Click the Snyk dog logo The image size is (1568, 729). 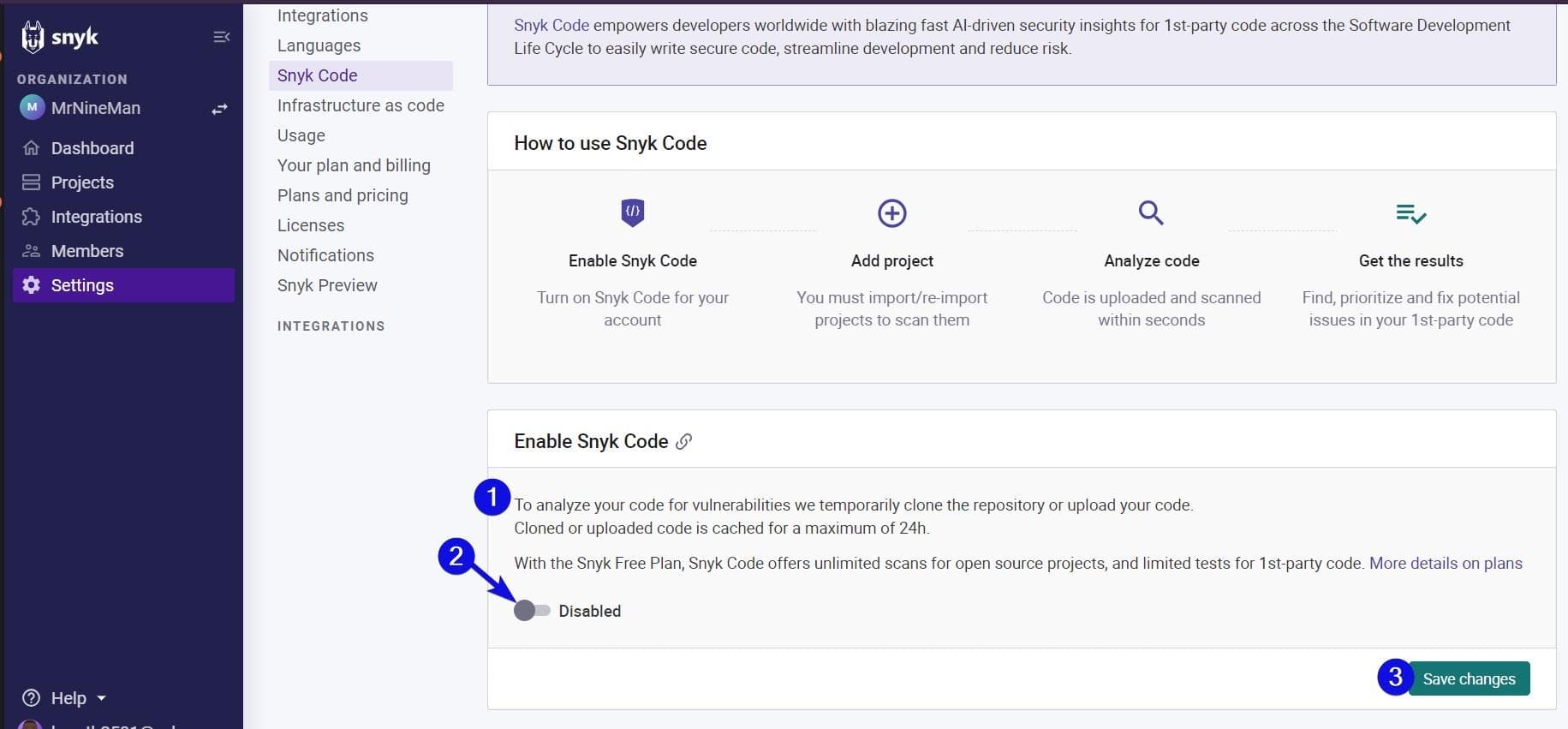point(33,37)
